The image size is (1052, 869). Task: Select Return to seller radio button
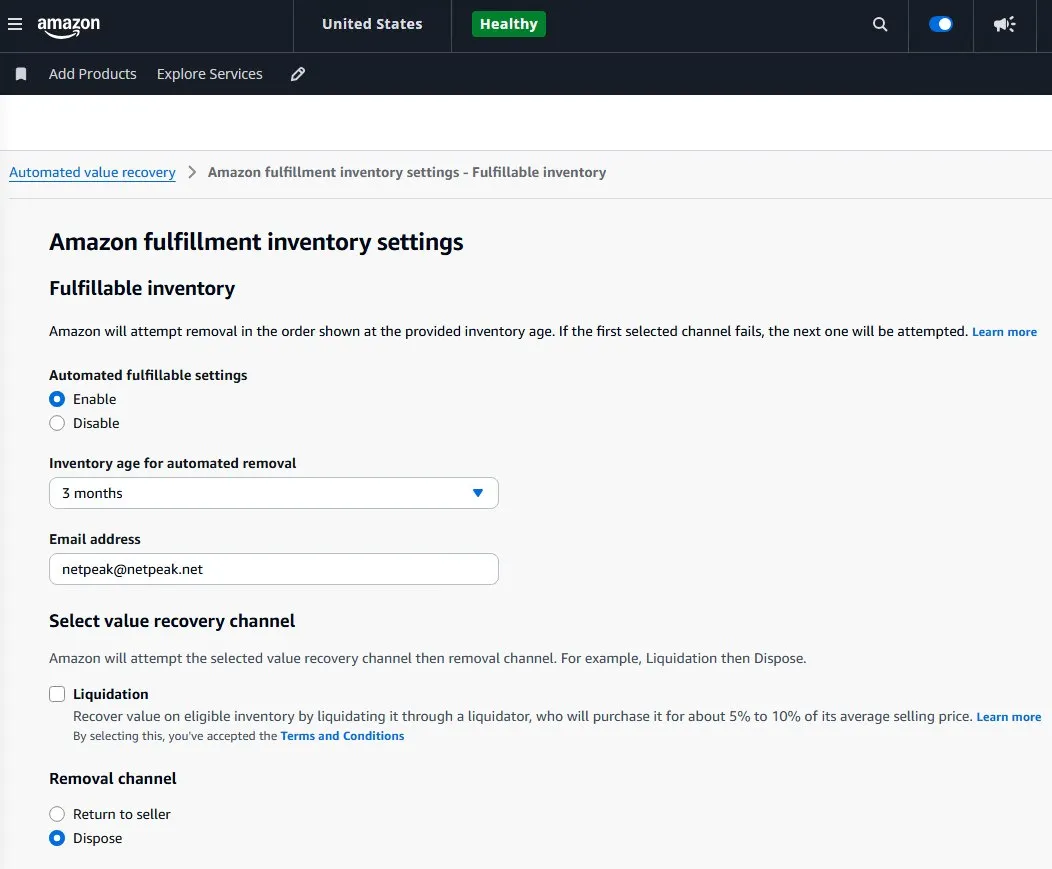[x=57, y=814]
